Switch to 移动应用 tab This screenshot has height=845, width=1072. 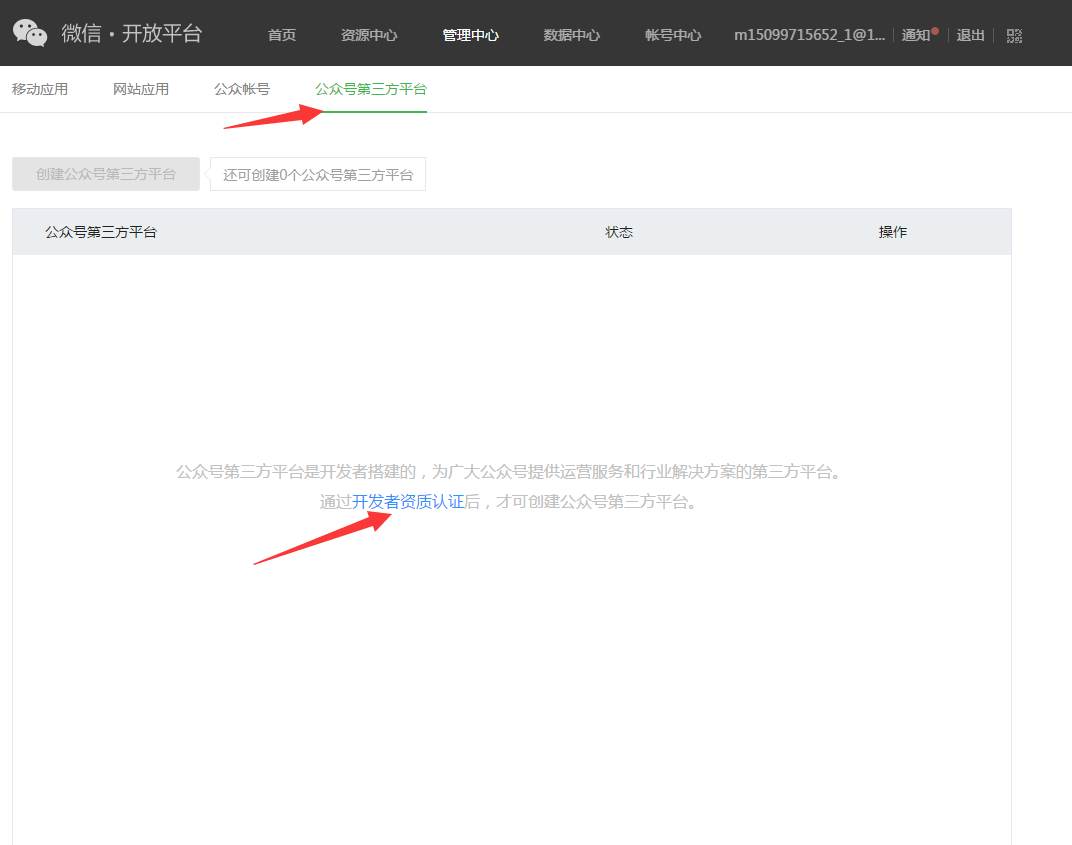(x=40, y=89)
